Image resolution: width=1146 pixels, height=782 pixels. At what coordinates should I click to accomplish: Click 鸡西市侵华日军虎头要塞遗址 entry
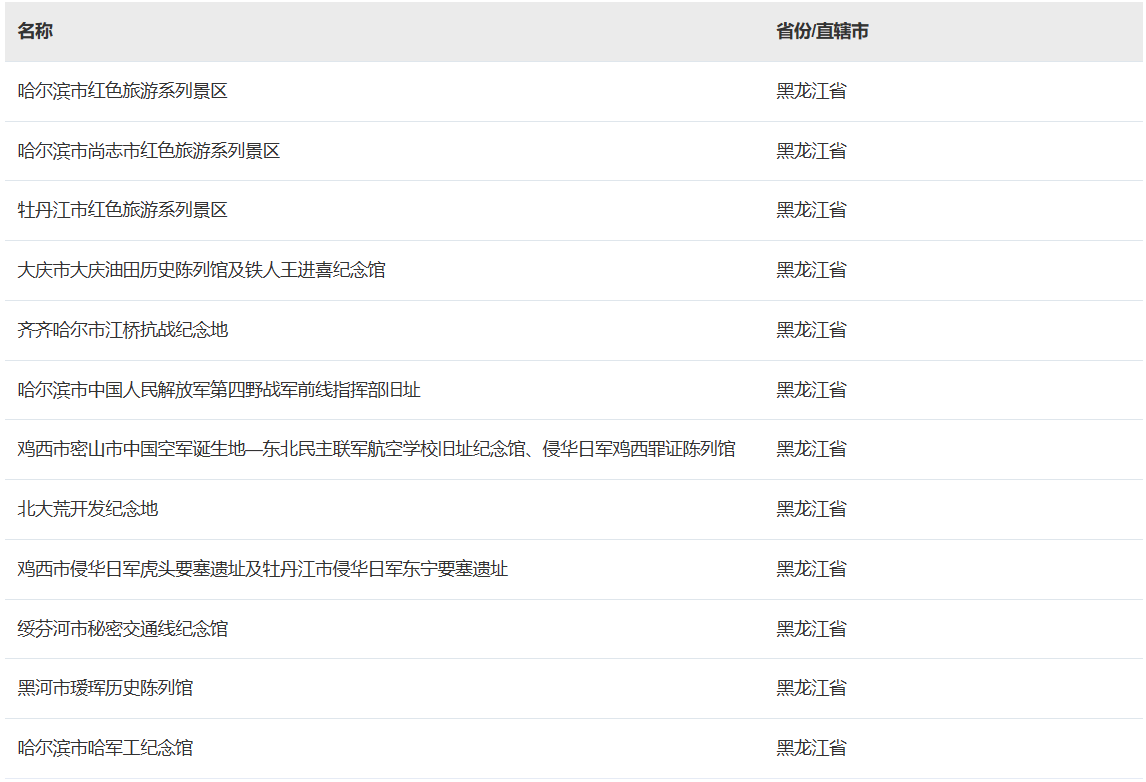(x=263, y=569)
